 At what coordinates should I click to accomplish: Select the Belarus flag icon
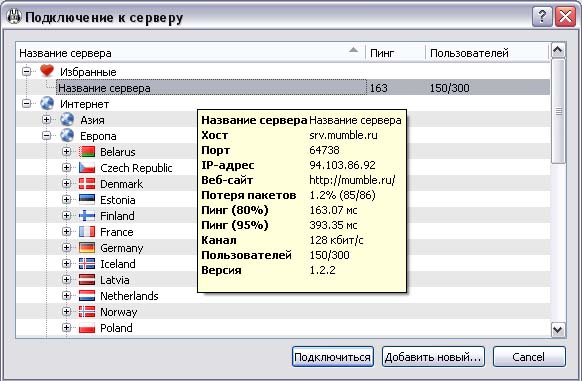pyautogui.click(x=87, y=152)
